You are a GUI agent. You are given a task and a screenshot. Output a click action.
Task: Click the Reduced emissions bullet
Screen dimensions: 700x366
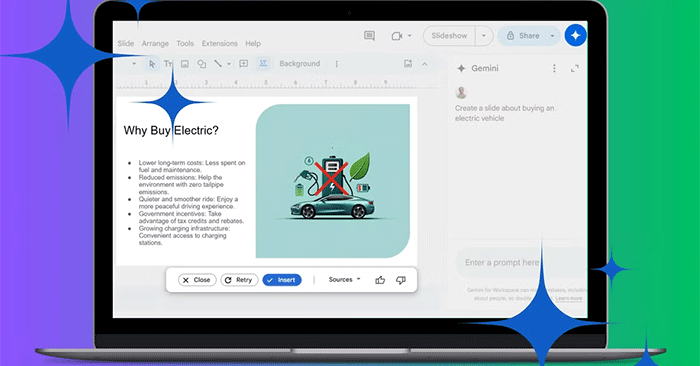tap(181, 184)
